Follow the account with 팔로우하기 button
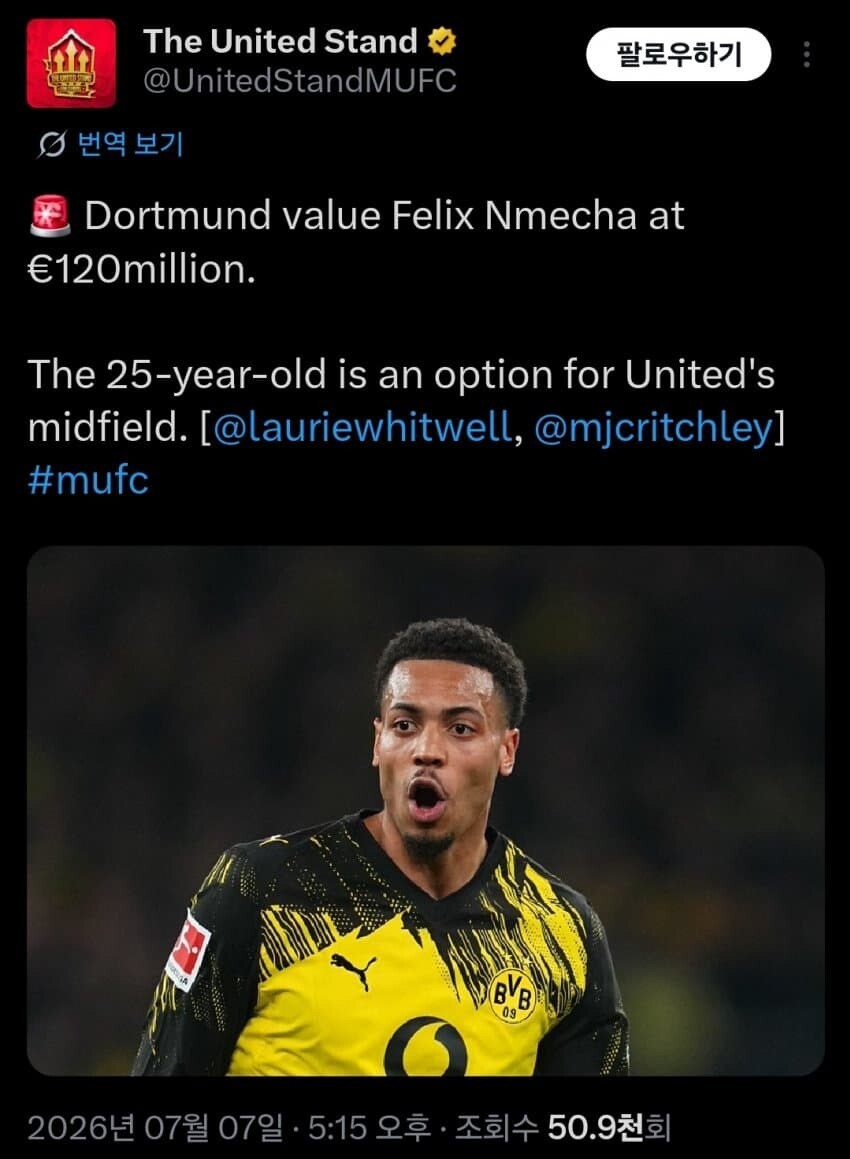The height and width of the screenshot is (1159, 850). (x=679, y=54)
